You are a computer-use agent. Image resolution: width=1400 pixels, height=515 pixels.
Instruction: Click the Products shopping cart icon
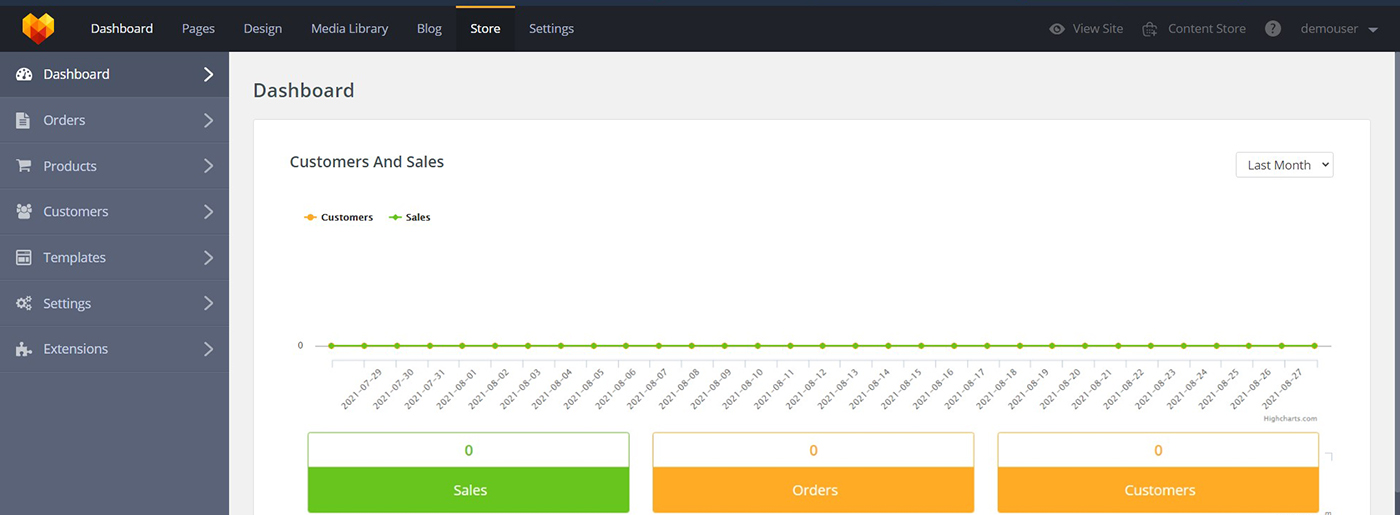pos(23,166)
